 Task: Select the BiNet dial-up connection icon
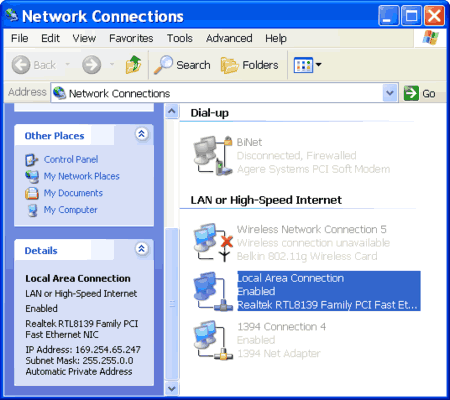click(213, 155)
